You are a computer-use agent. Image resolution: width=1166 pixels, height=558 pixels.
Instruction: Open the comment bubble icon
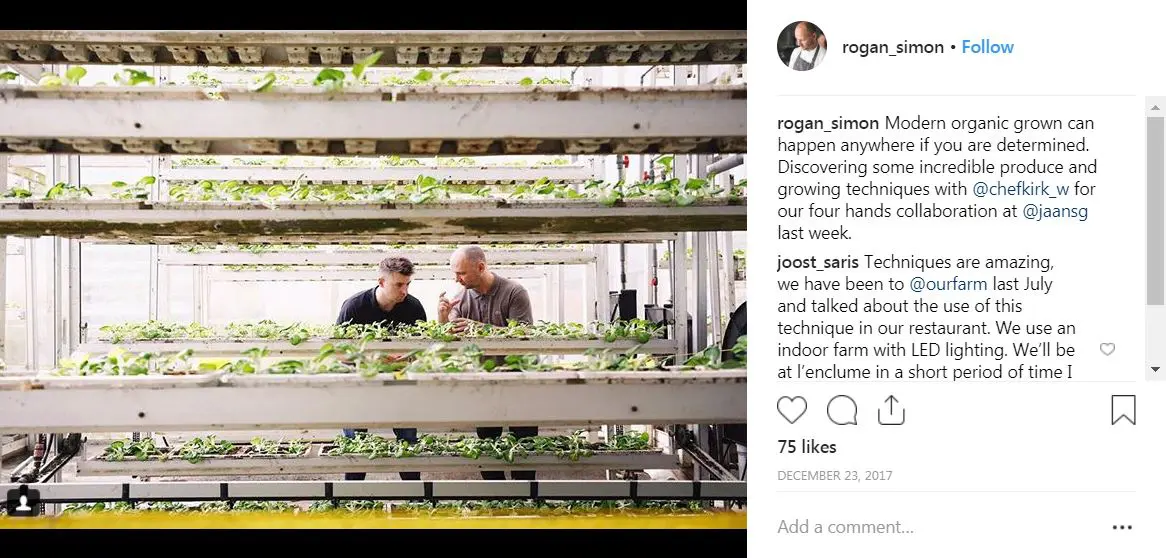(842, 410)
